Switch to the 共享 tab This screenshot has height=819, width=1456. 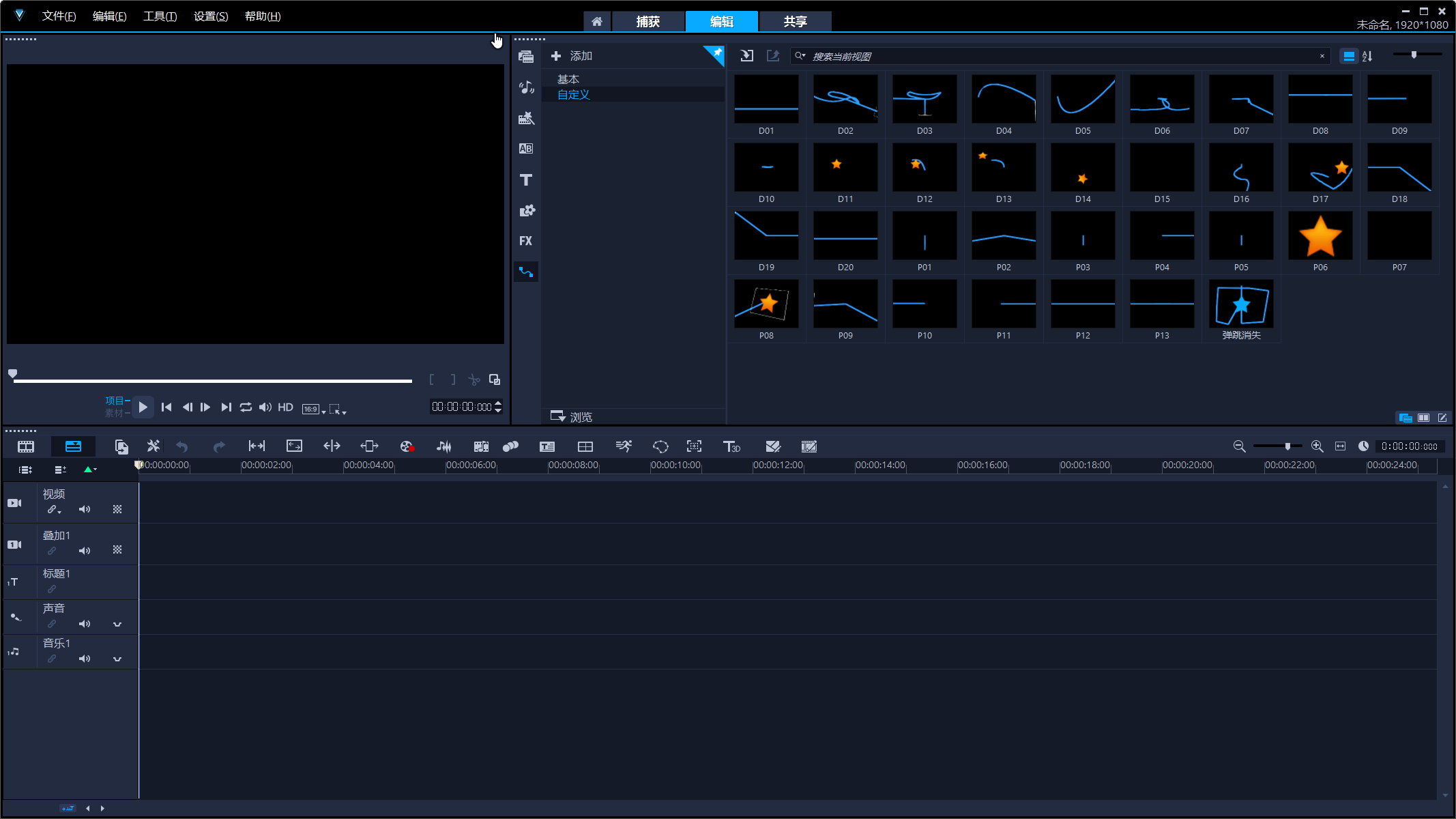[x=795, y=22]
